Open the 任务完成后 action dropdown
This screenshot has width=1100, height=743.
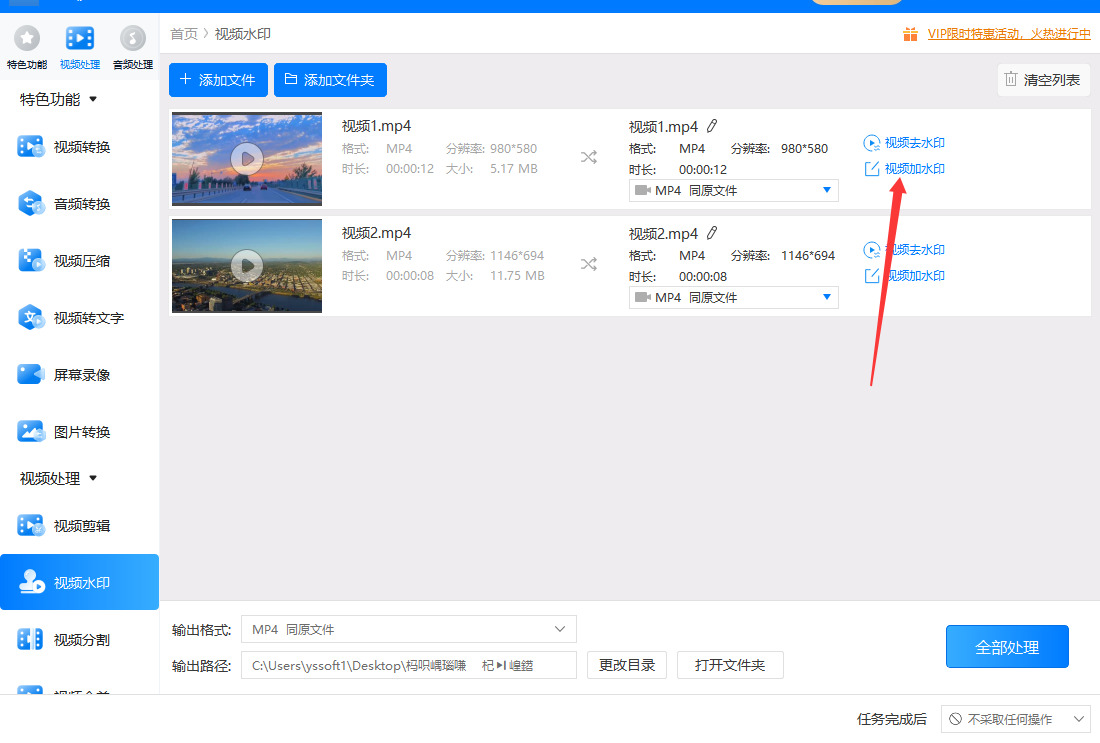point(1016,719)
